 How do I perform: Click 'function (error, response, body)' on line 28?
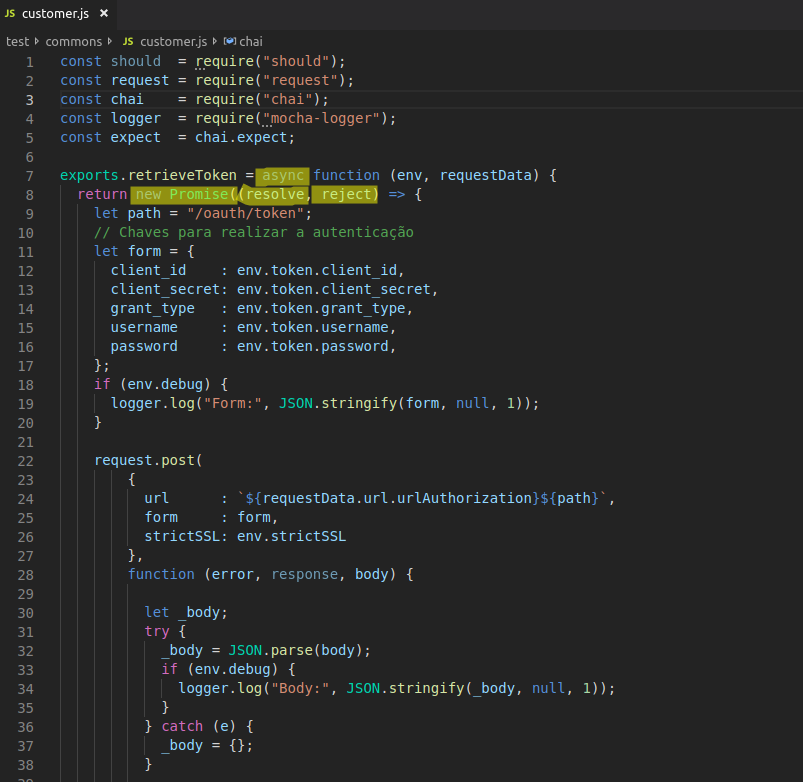click(262, 575)
